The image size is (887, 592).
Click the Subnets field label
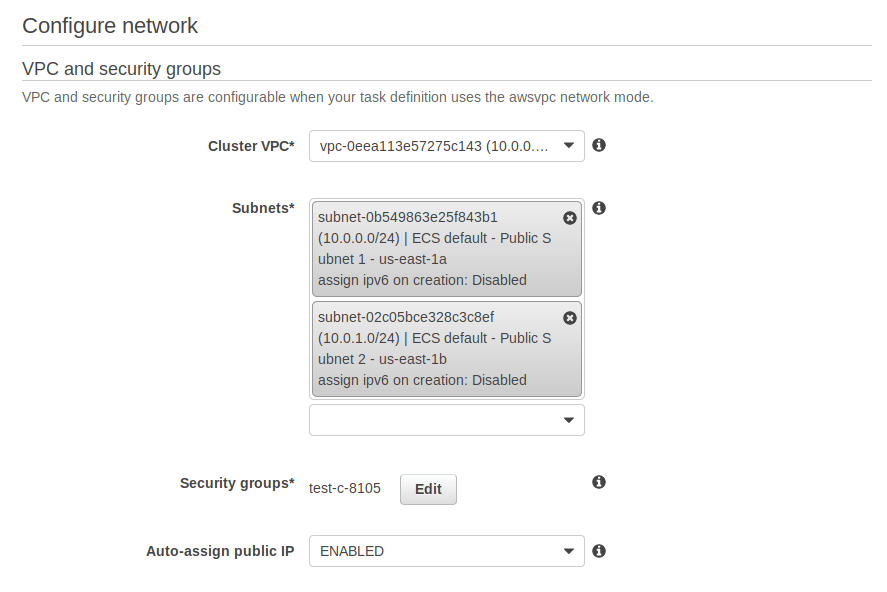tap(263, 208)
